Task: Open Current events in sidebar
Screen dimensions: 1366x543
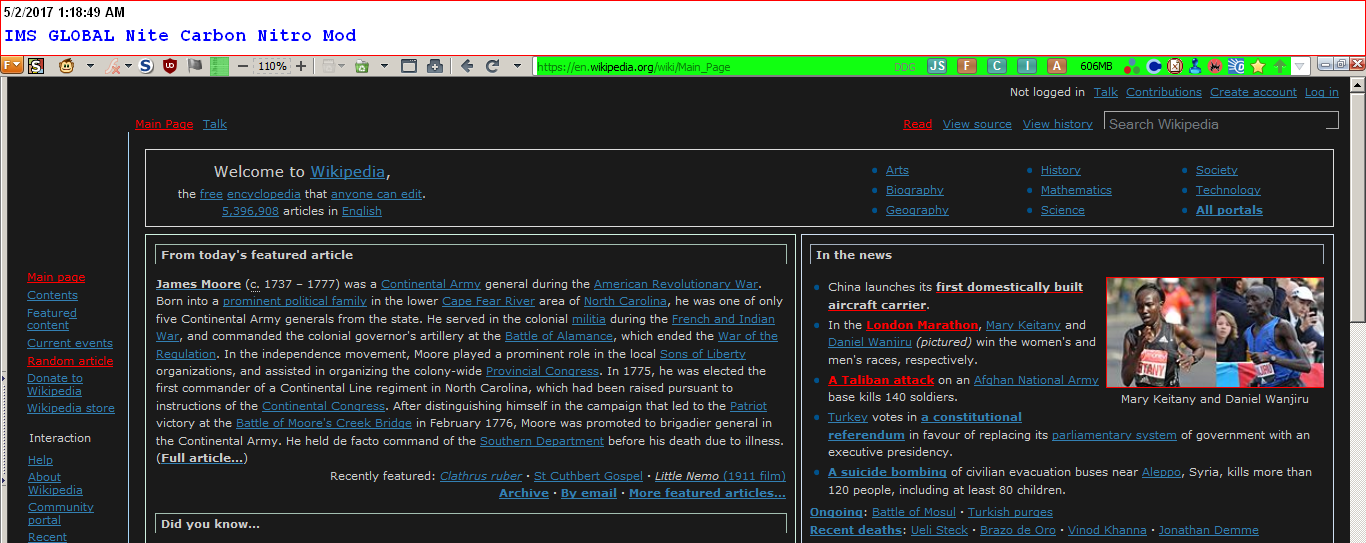Action: (x=70, y=343)
